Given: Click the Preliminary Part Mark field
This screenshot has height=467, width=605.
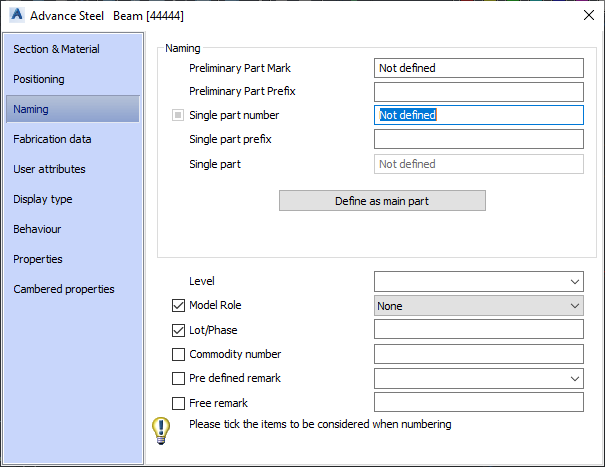Looking at the screenshot, I should (x=478, y=68).
